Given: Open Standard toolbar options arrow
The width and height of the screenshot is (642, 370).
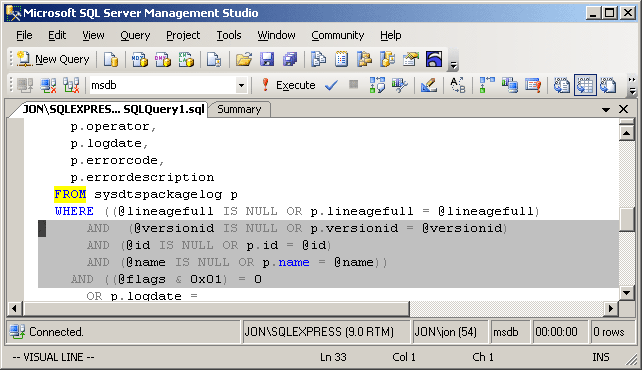Looking at the screenshot, I should click(453, 65).
